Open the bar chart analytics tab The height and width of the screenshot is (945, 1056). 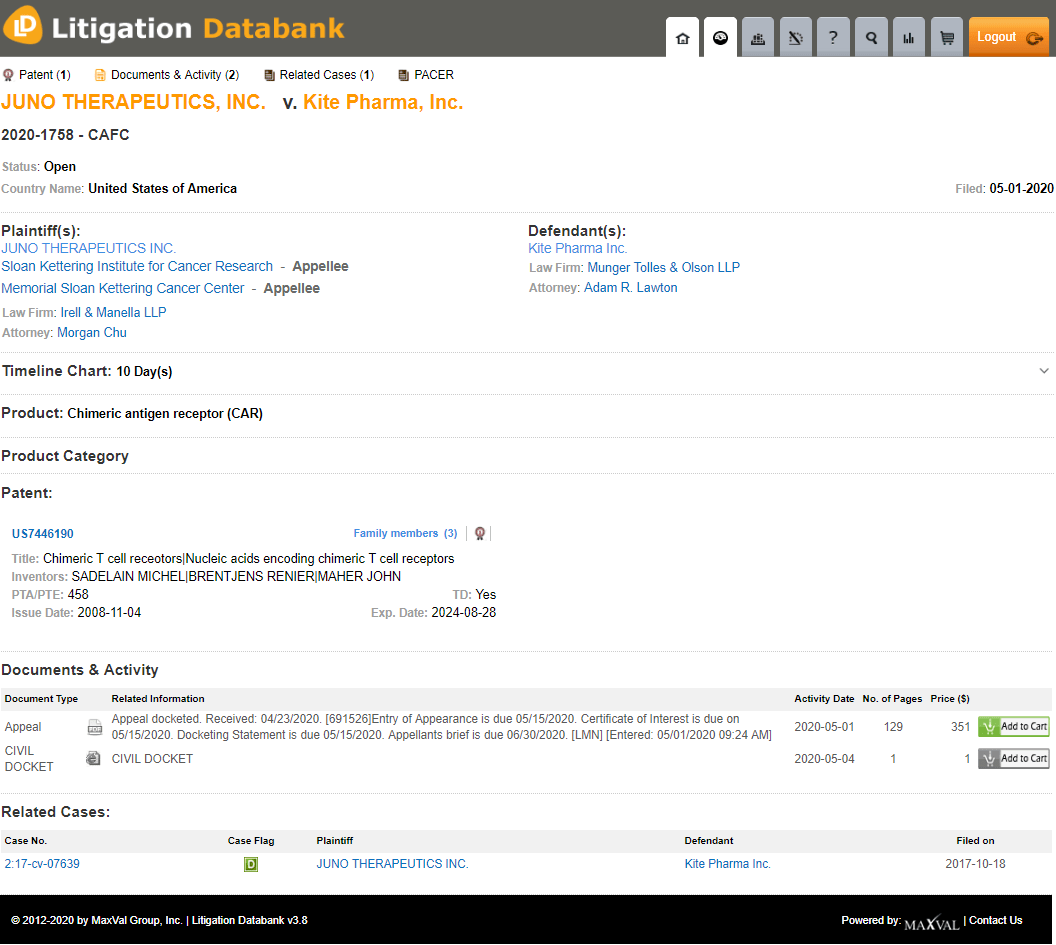click(x=909, y=38)
